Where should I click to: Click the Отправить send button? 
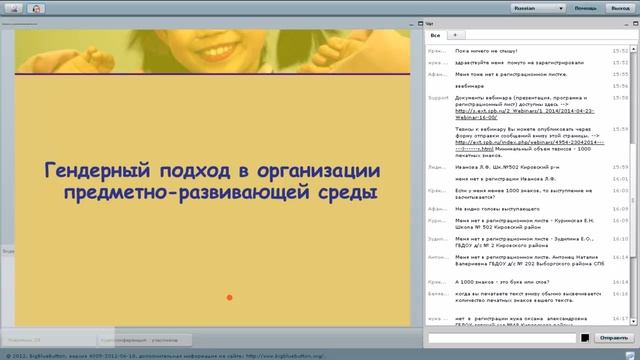(x=614, y=338)
